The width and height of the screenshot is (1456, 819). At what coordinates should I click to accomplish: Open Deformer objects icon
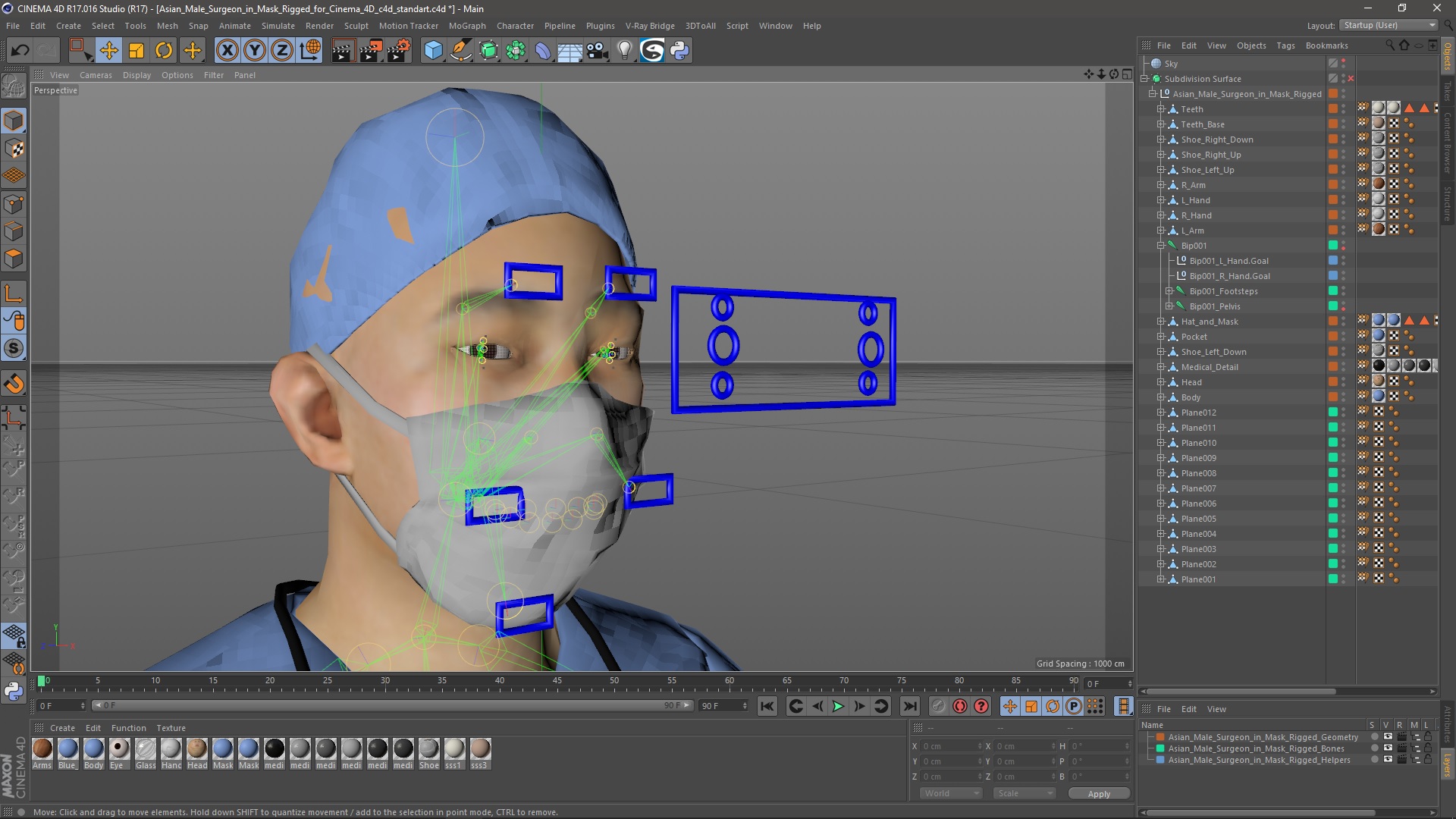coord(543,51)
